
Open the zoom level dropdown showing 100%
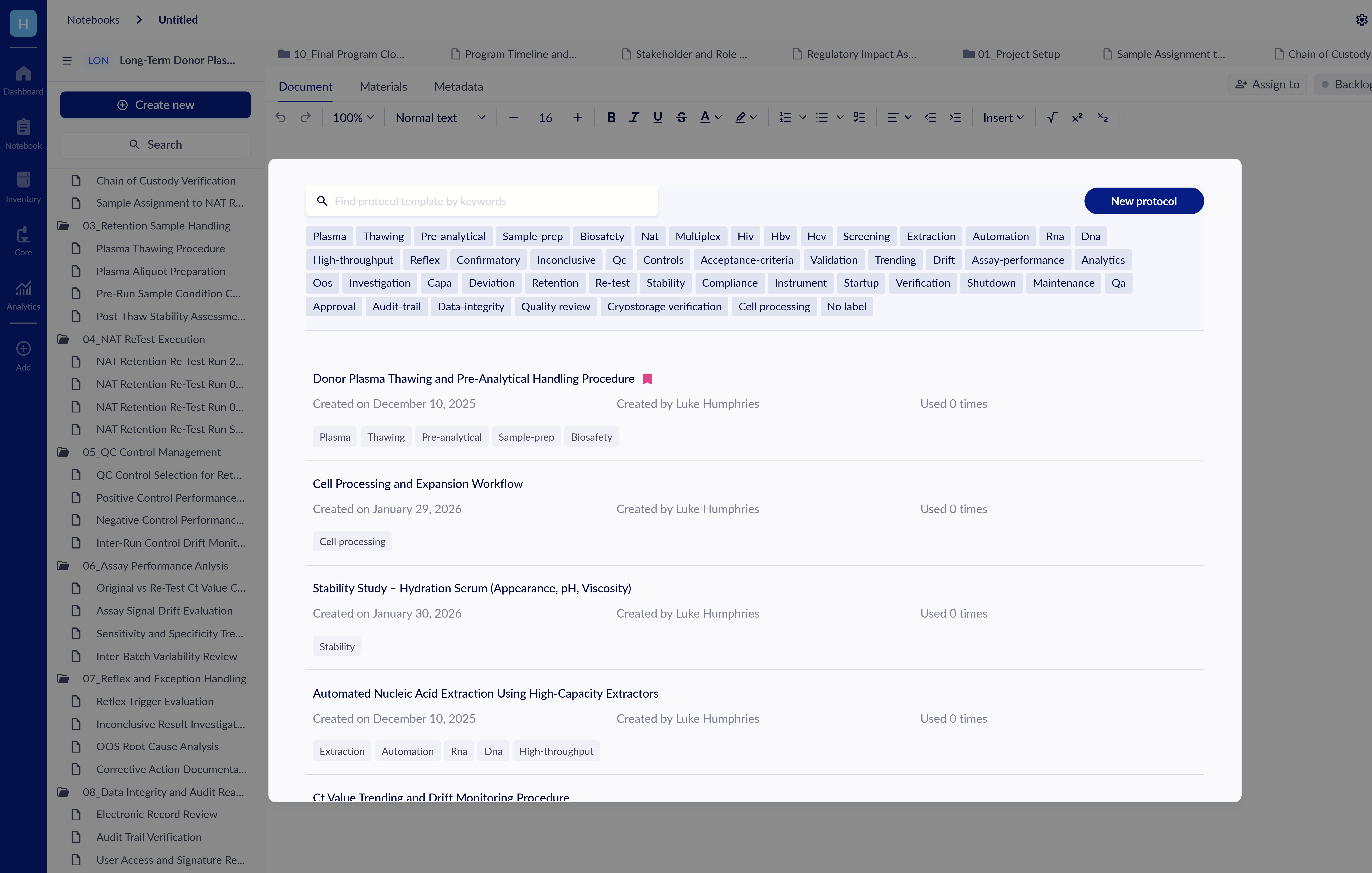coord(352,117)
